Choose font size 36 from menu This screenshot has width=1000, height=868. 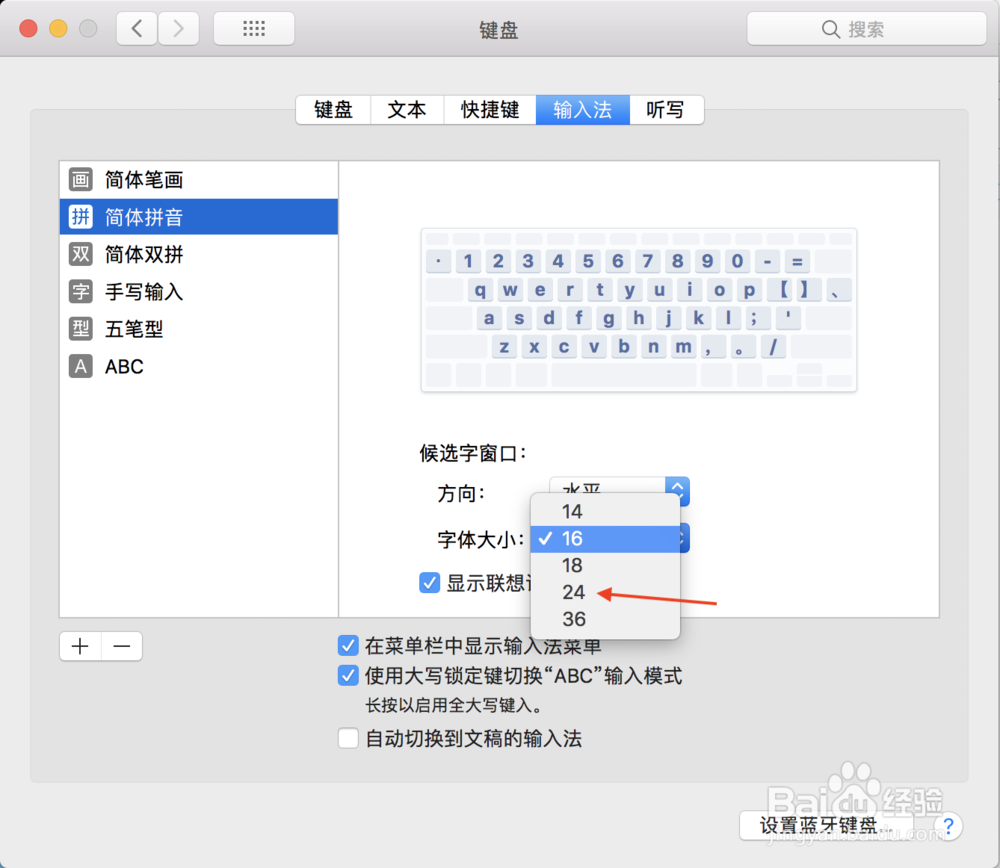605,619
